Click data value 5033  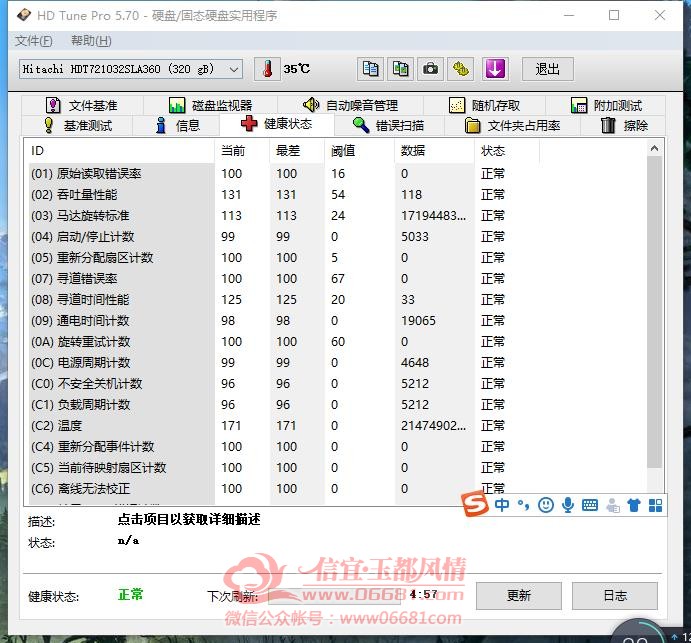click(415, 237)
